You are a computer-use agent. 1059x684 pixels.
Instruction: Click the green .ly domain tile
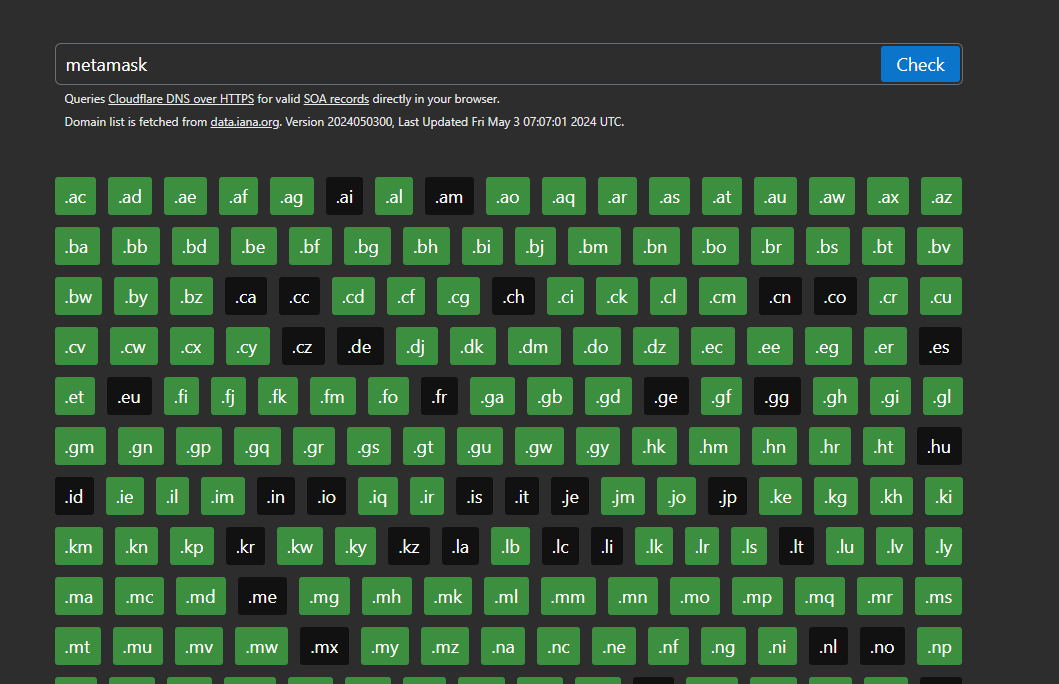pyautogui.click(x=943, y=547)
